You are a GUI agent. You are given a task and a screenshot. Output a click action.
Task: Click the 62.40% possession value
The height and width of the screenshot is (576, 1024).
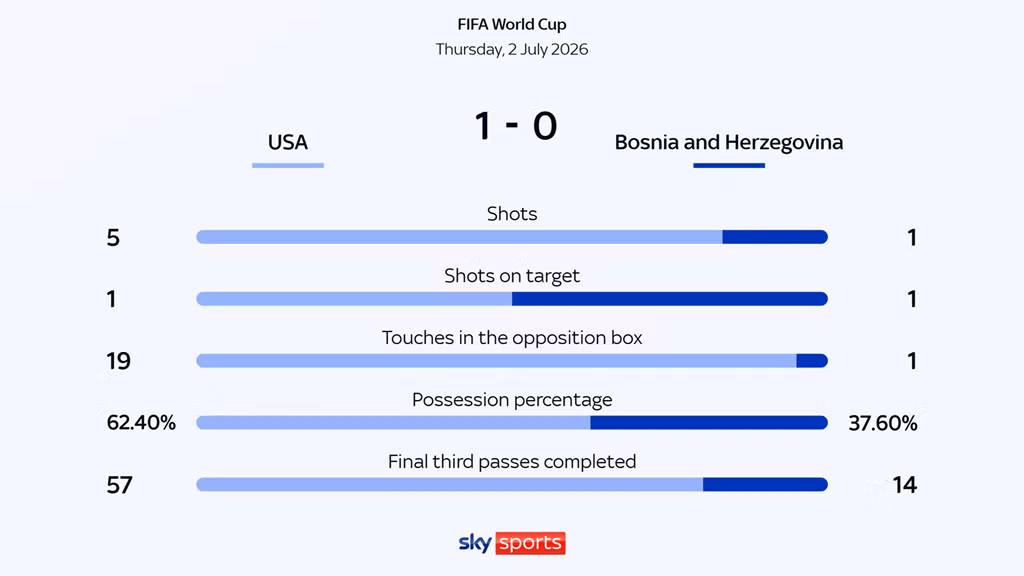[141, 423]
